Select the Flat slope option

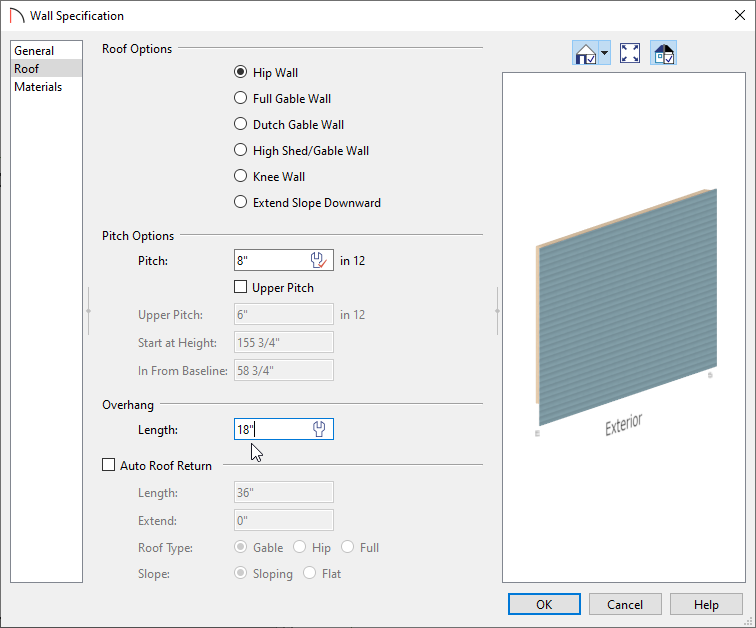[310, 573]
